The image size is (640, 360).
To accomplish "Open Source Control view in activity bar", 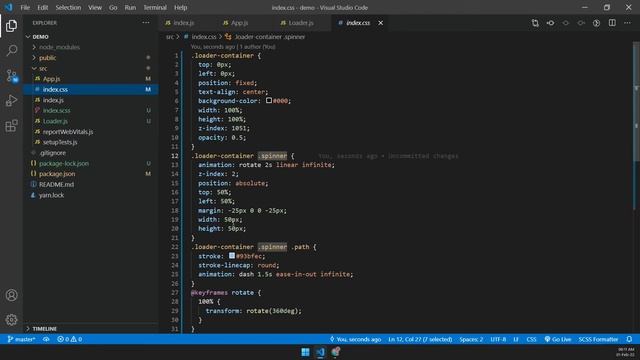I will coord(11,76).
